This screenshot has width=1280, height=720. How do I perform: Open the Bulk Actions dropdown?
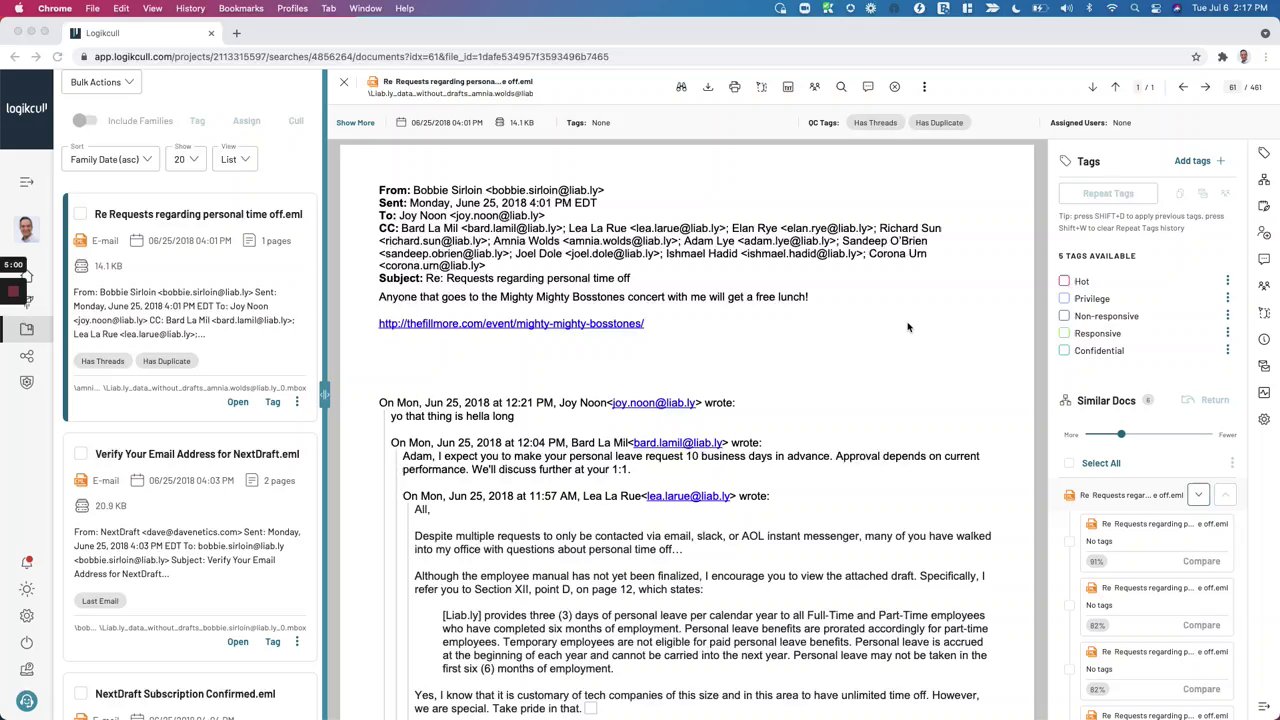101,82
